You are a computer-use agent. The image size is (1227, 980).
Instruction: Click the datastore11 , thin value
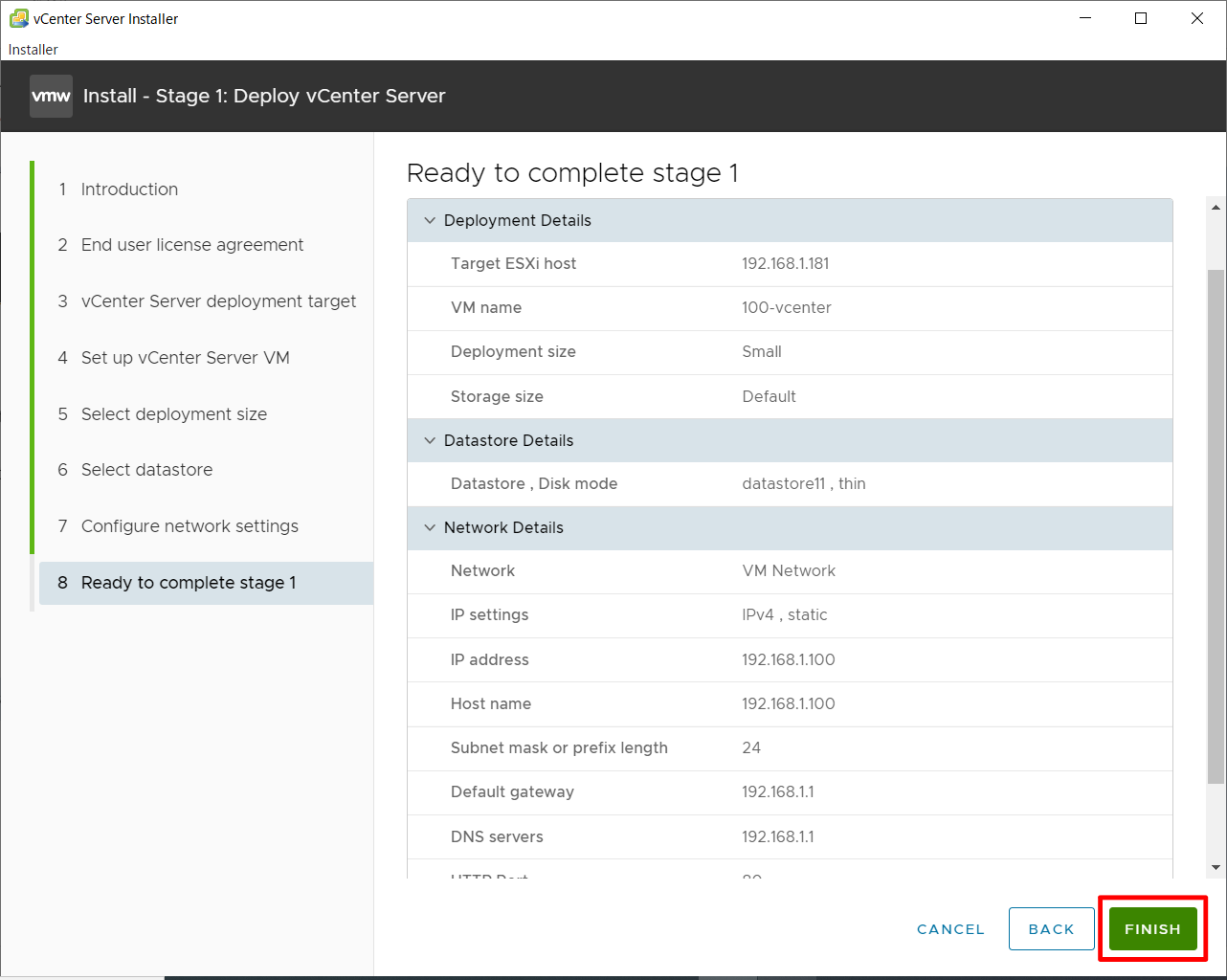point(803,484)
